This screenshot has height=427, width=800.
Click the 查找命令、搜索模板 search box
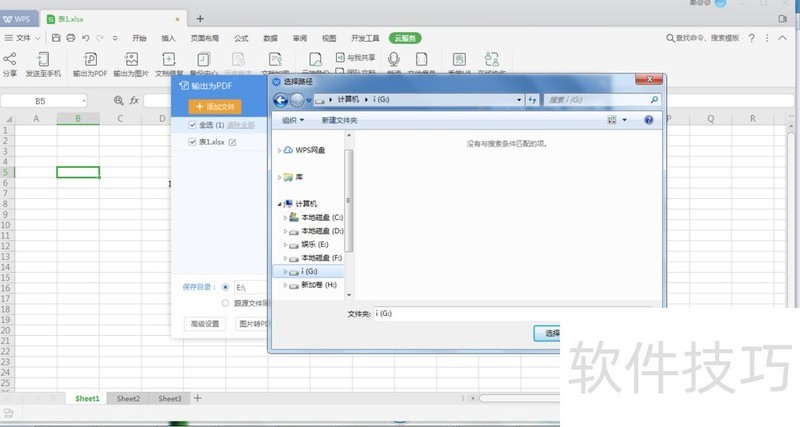(703, 38)
